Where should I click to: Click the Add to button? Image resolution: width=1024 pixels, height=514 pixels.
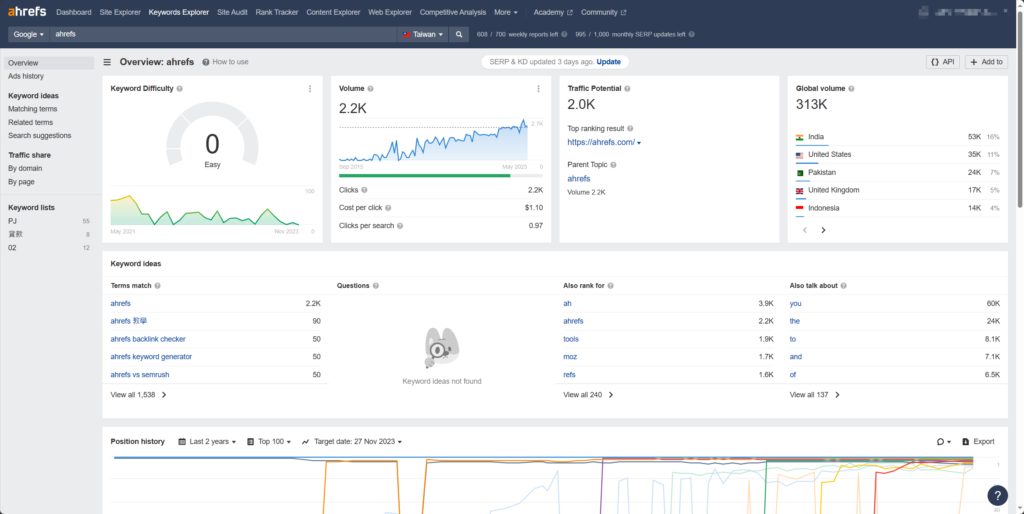tap(986, 62)
